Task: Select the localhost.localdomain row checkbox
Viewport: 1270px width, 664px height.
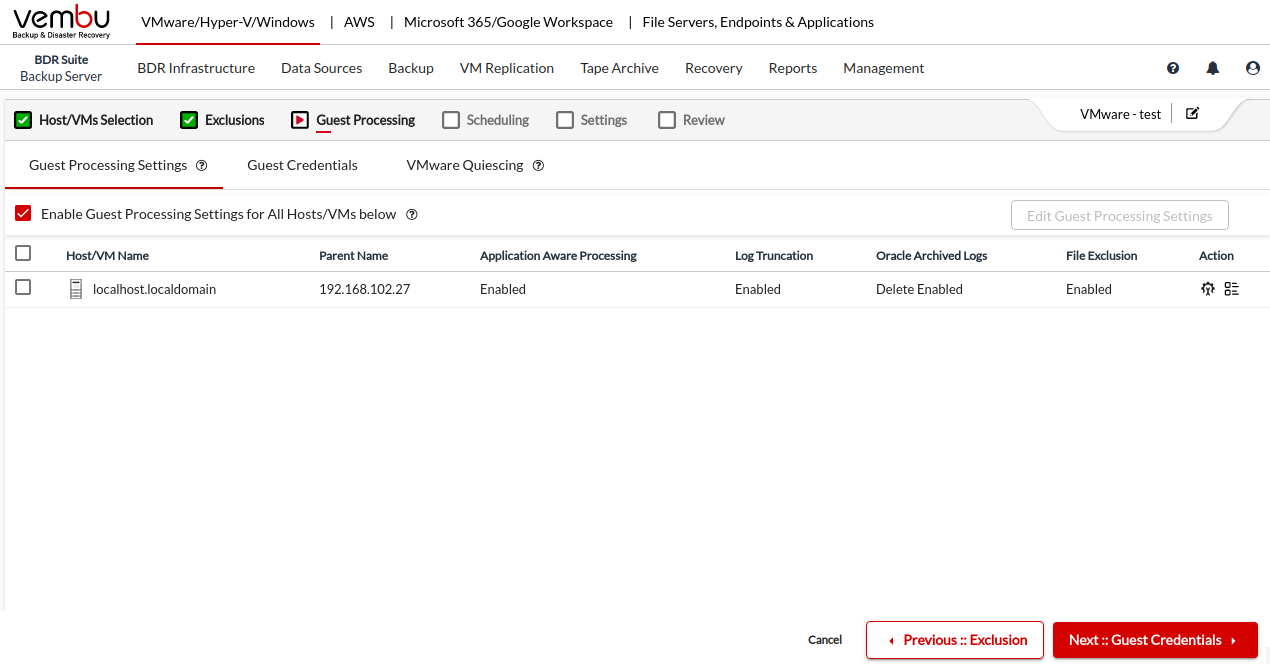Action: pos(23,288)
